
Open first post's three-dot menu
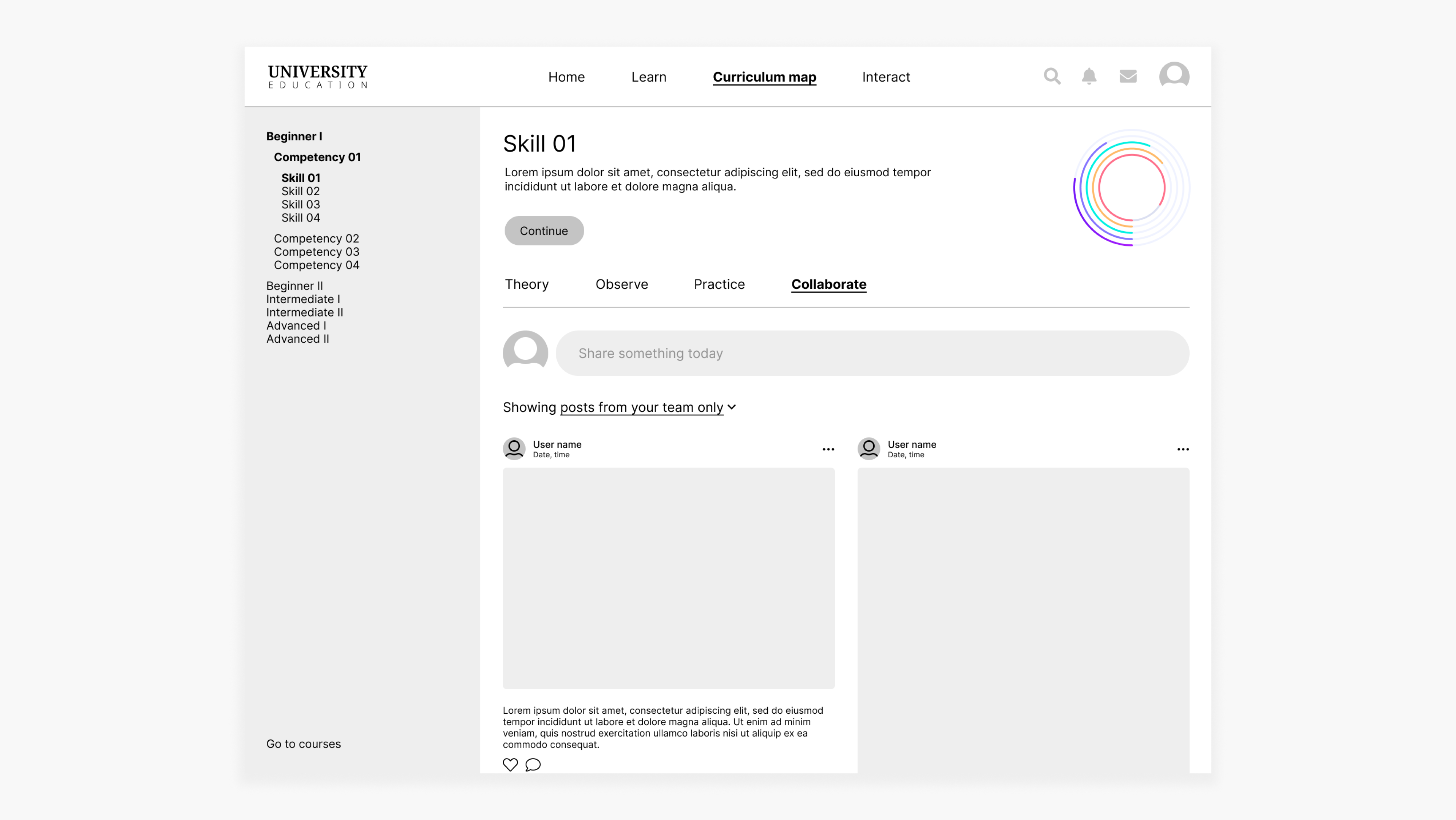click(828, 449)
